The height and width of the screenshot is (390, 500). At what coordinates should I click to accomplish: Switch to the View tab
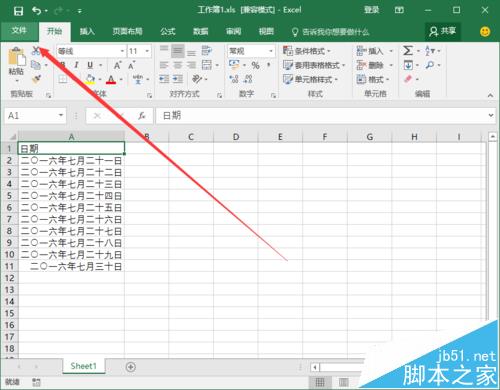(266, 32)
